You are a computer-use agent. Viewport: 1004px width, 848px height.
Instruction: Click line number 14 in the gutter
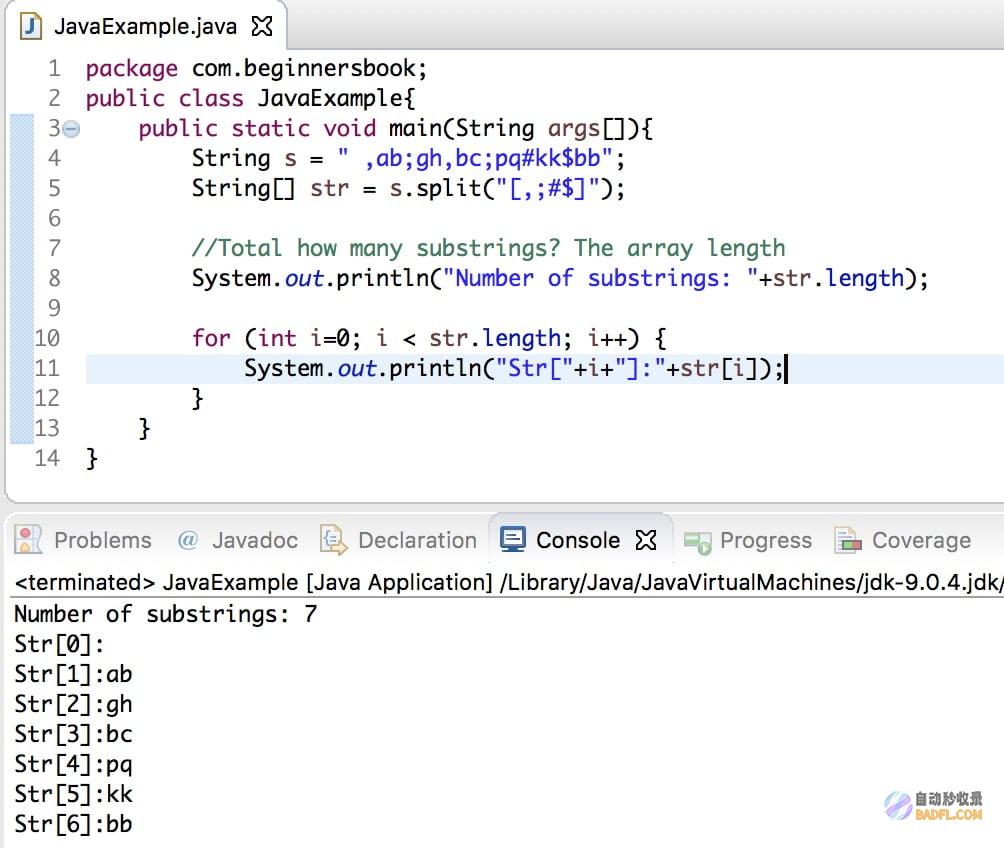tap(47, 458)
